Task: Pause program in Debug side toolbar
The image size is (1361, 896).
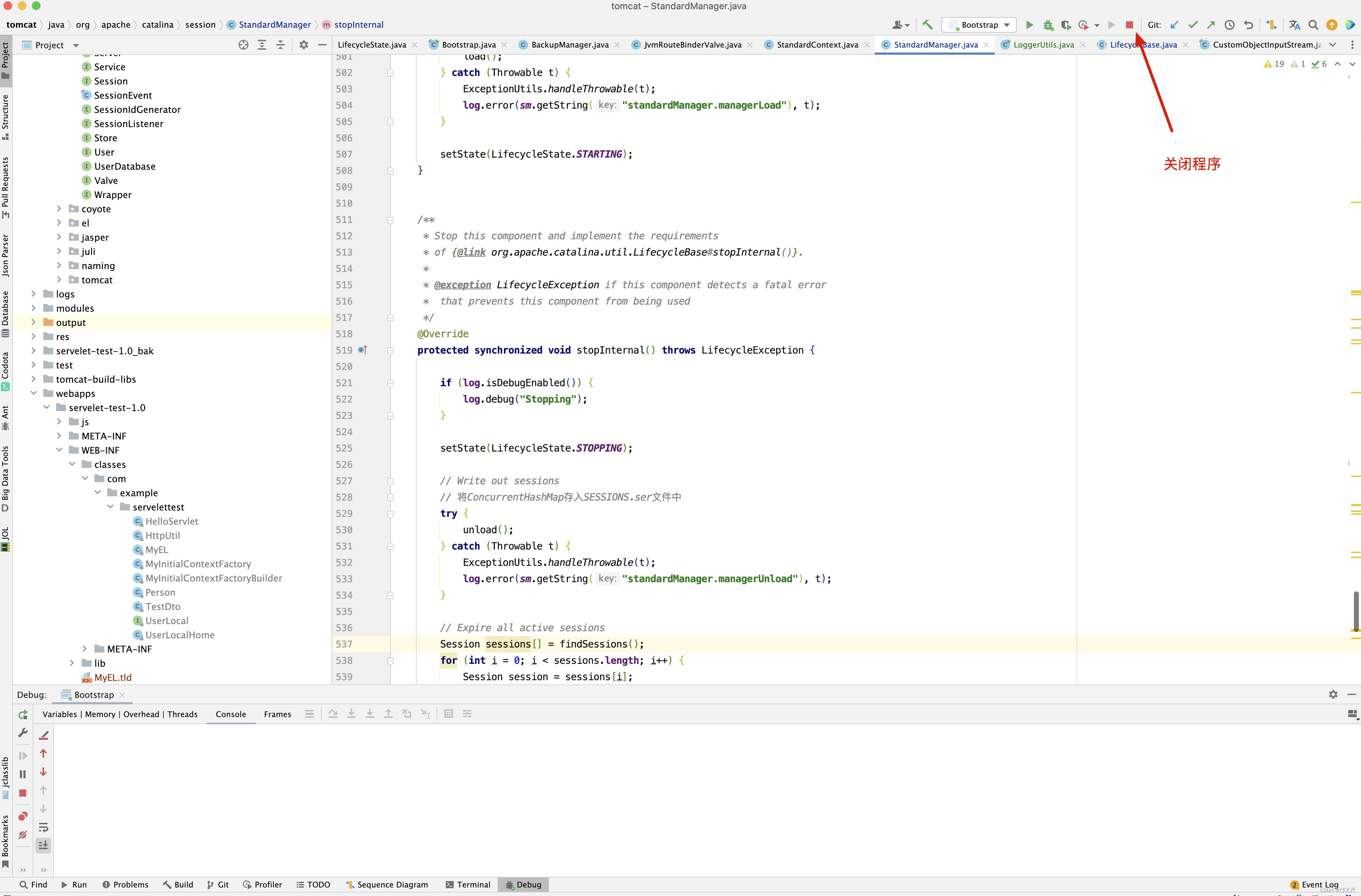Action: click(x=23, y=774)
